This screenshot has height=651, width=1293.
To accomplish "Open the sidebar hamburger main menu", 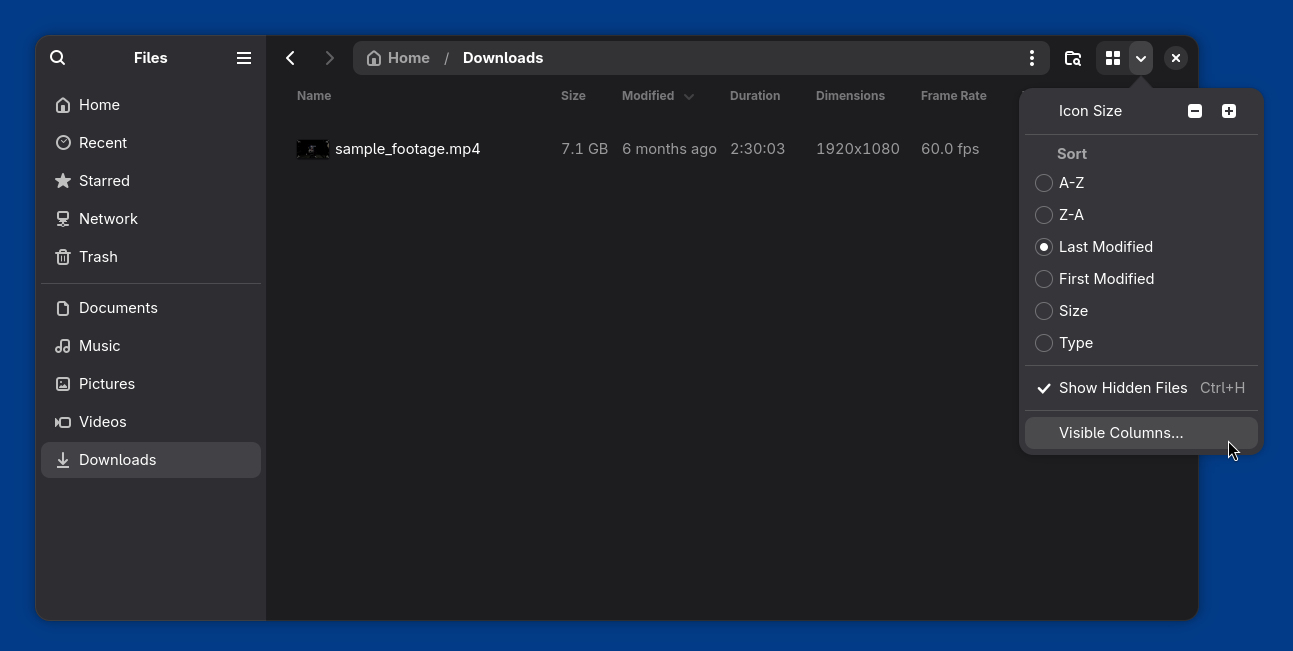I will point(243,58).
